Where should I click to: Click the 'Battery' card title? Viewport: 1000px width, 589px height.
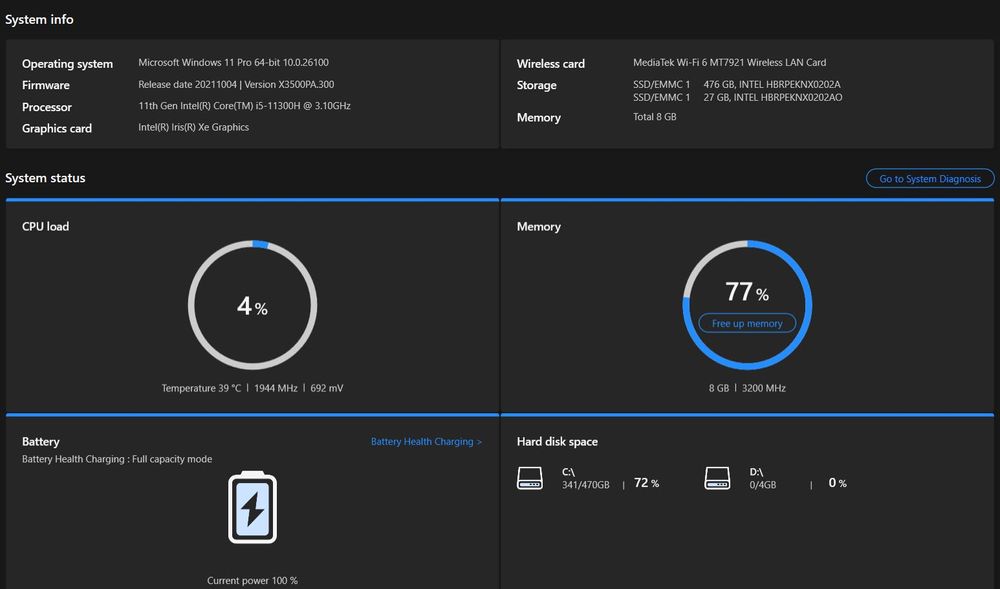coord(40,441)
